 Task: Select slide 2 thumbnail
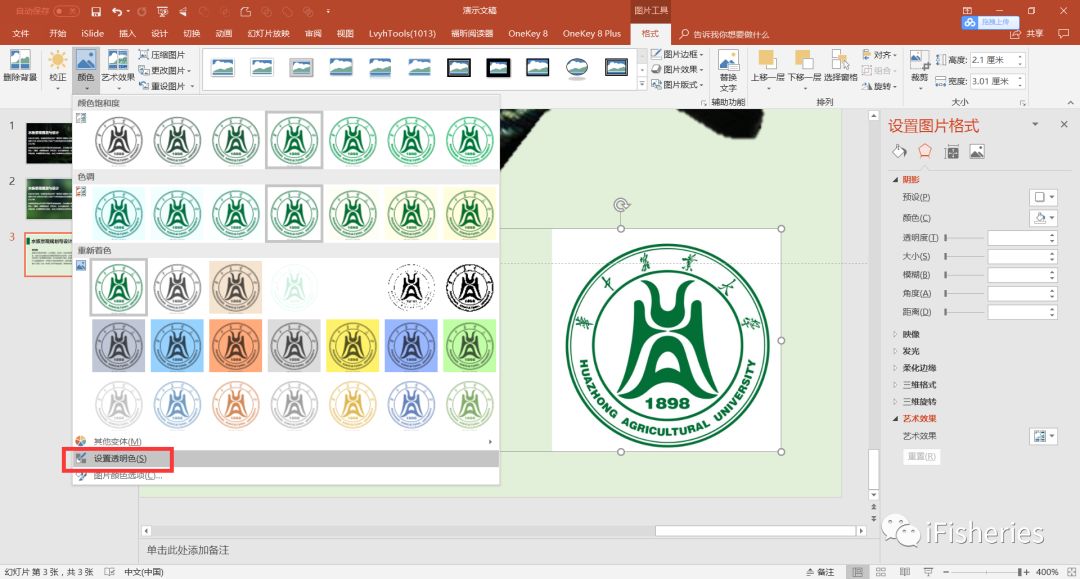coord(49,198)
